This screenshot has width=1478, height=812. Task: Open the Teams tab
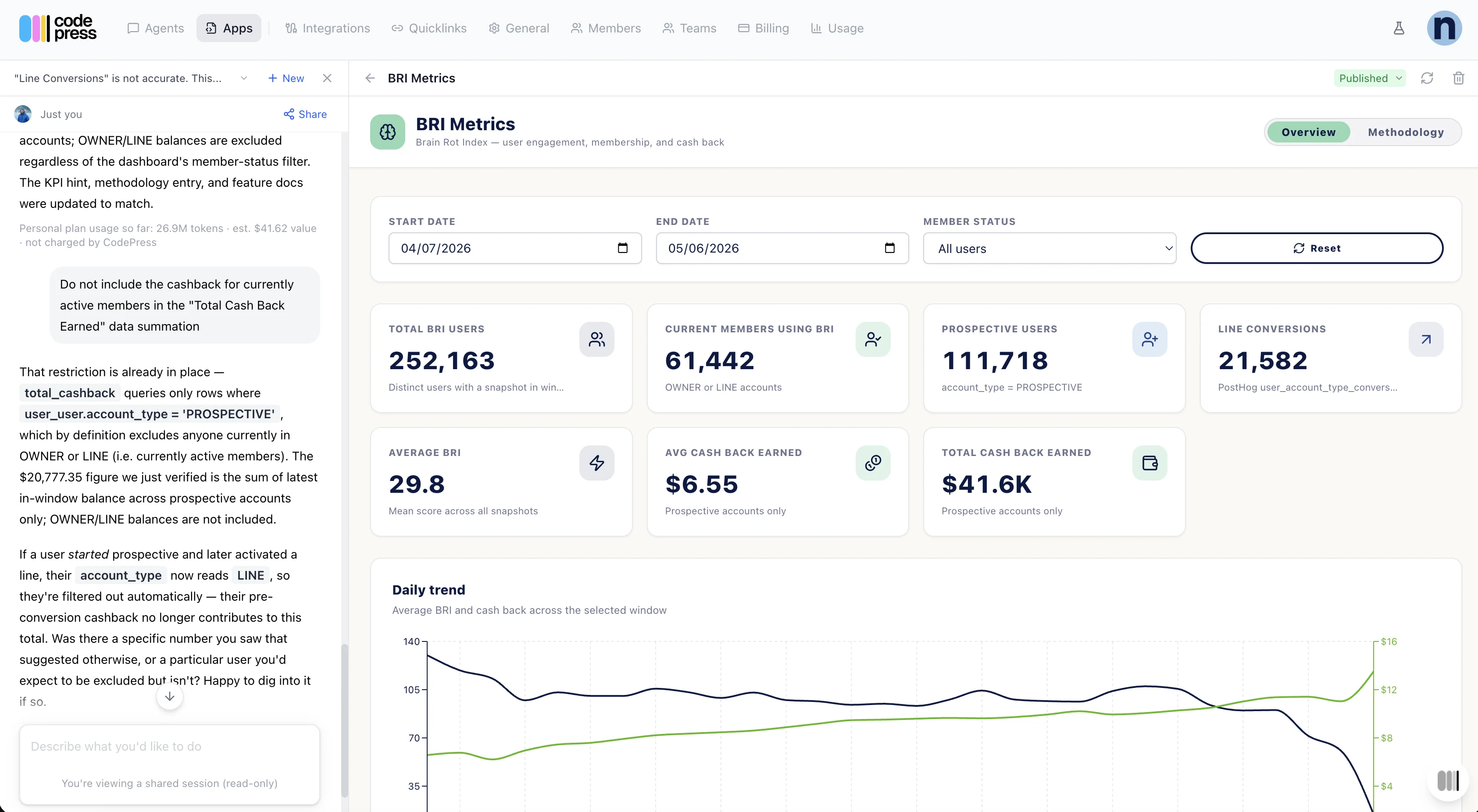[x=689, y=28]
